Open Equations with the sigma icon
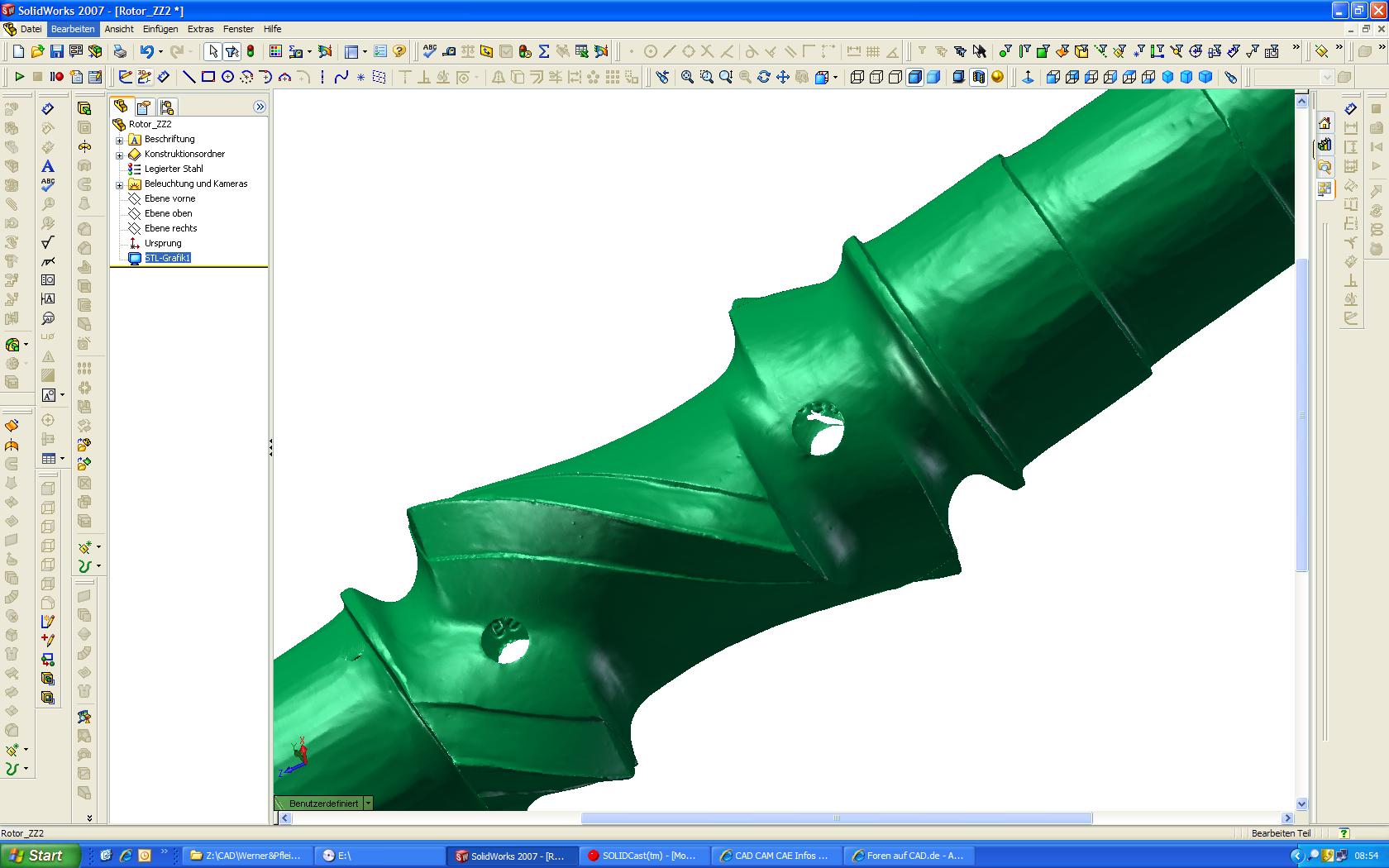The width and height of the screenshot is (1389, 868). [x=544, y=51]
